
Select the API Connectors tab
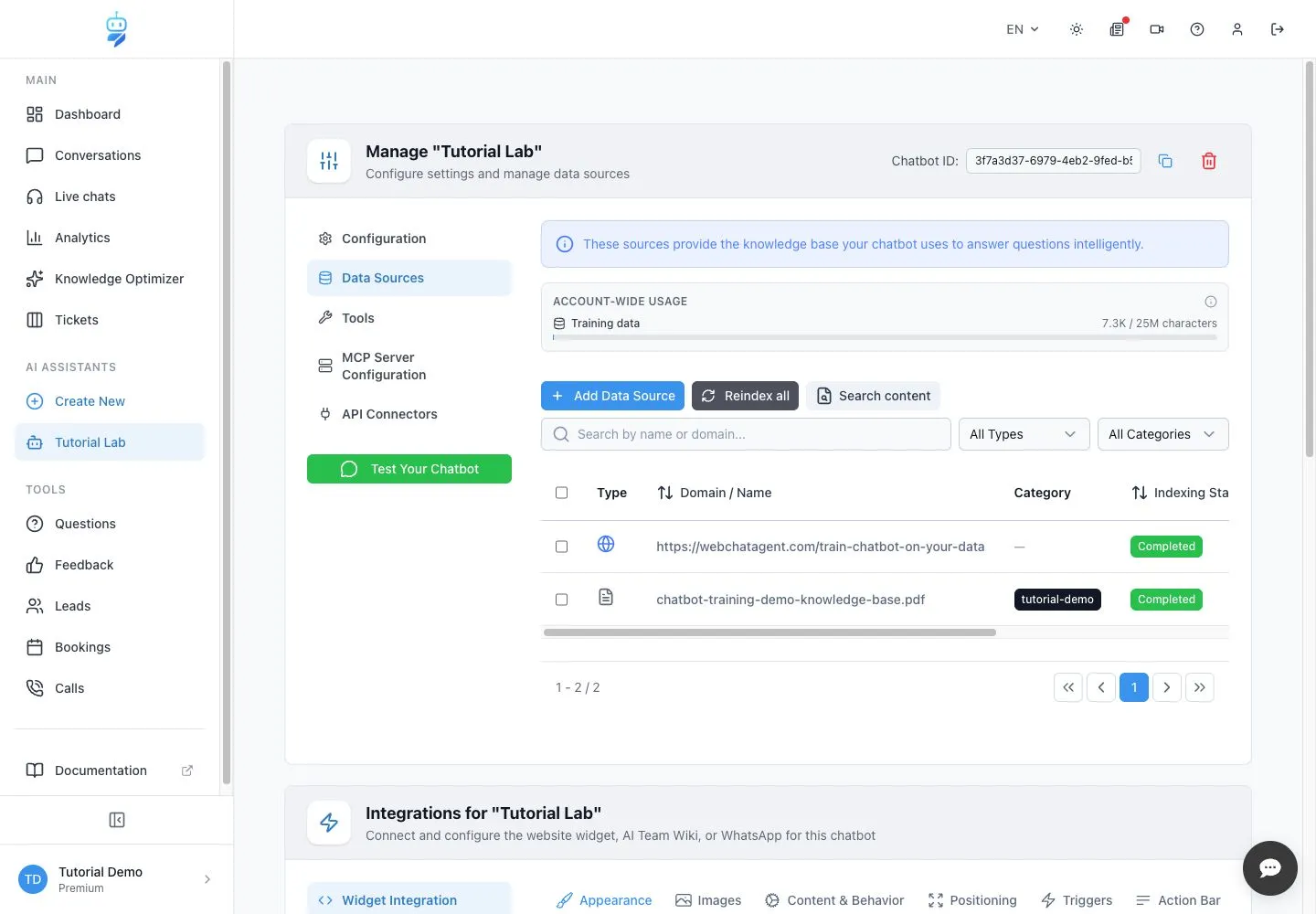[409, 414]
